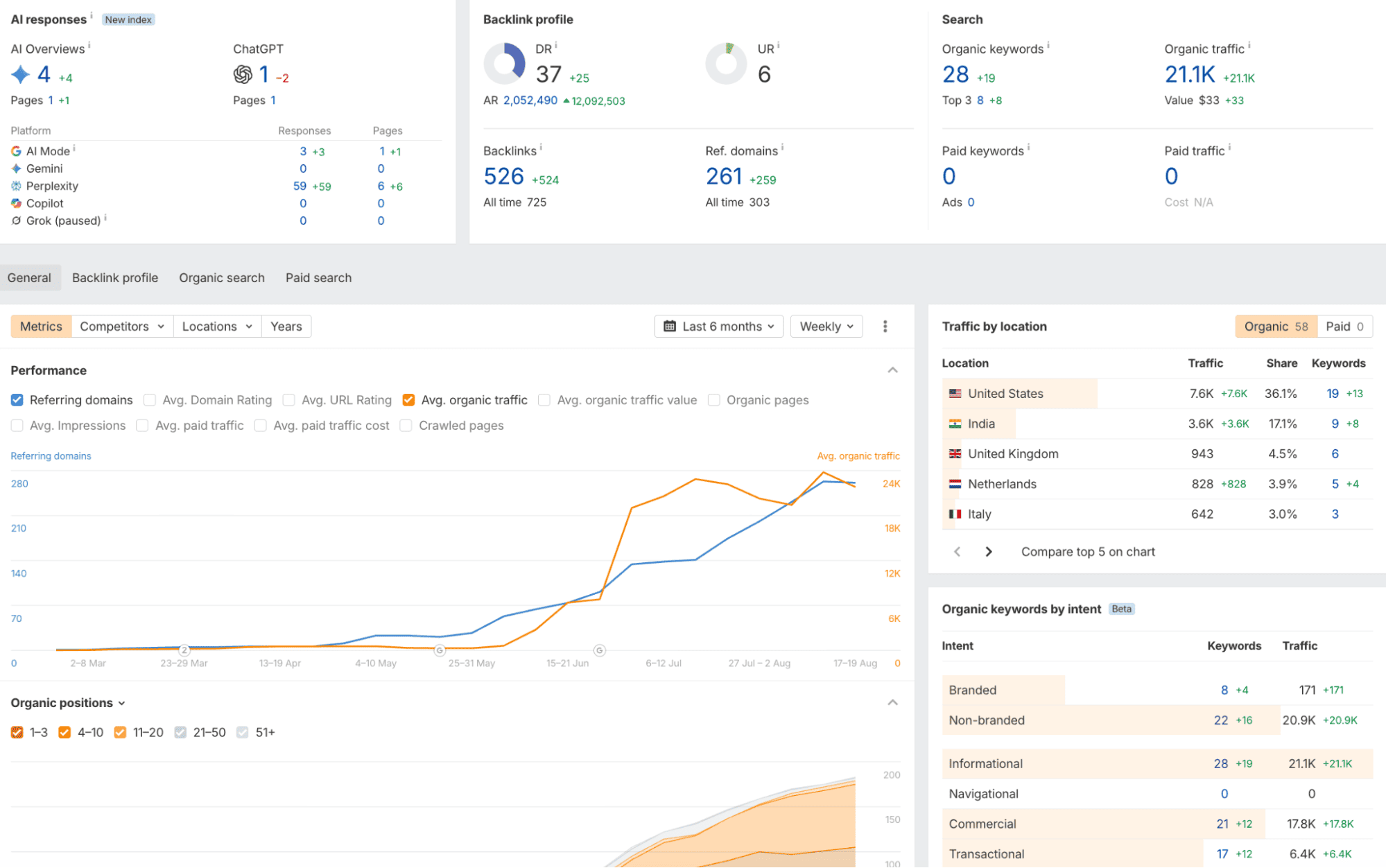This screenshot has height=868, width=1386.
Task: Open the Weekly interval dropdown
Action: pyautogui.click(x=826, y=327)
